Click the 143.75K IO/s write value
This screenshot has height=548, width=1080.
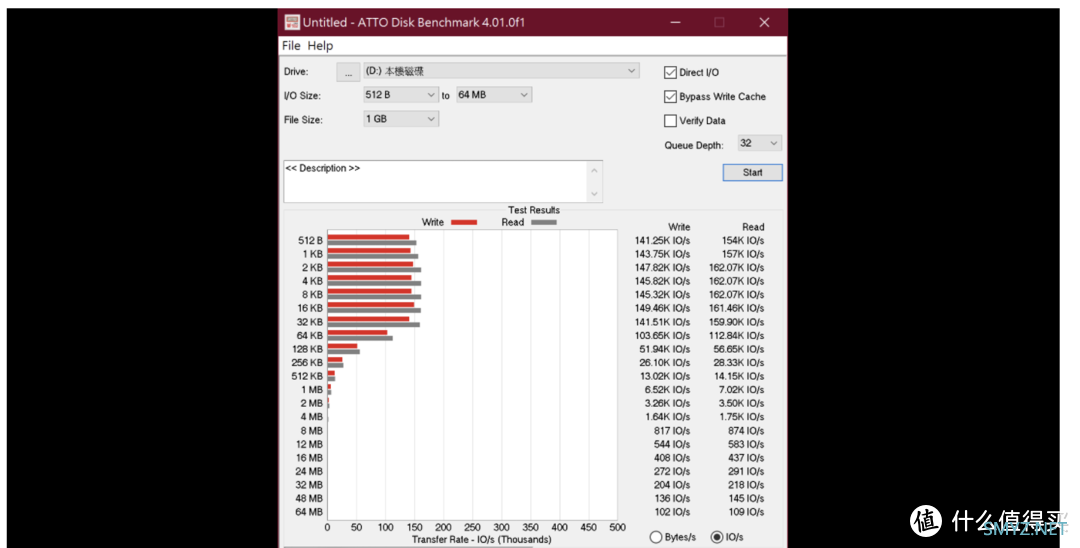[662, 254]
